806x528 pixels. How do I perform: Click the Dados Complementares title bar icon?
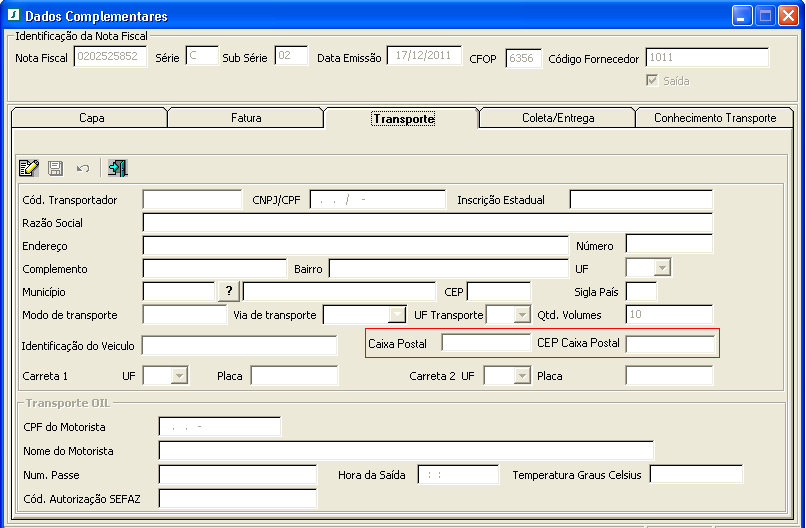pos(12,16)
